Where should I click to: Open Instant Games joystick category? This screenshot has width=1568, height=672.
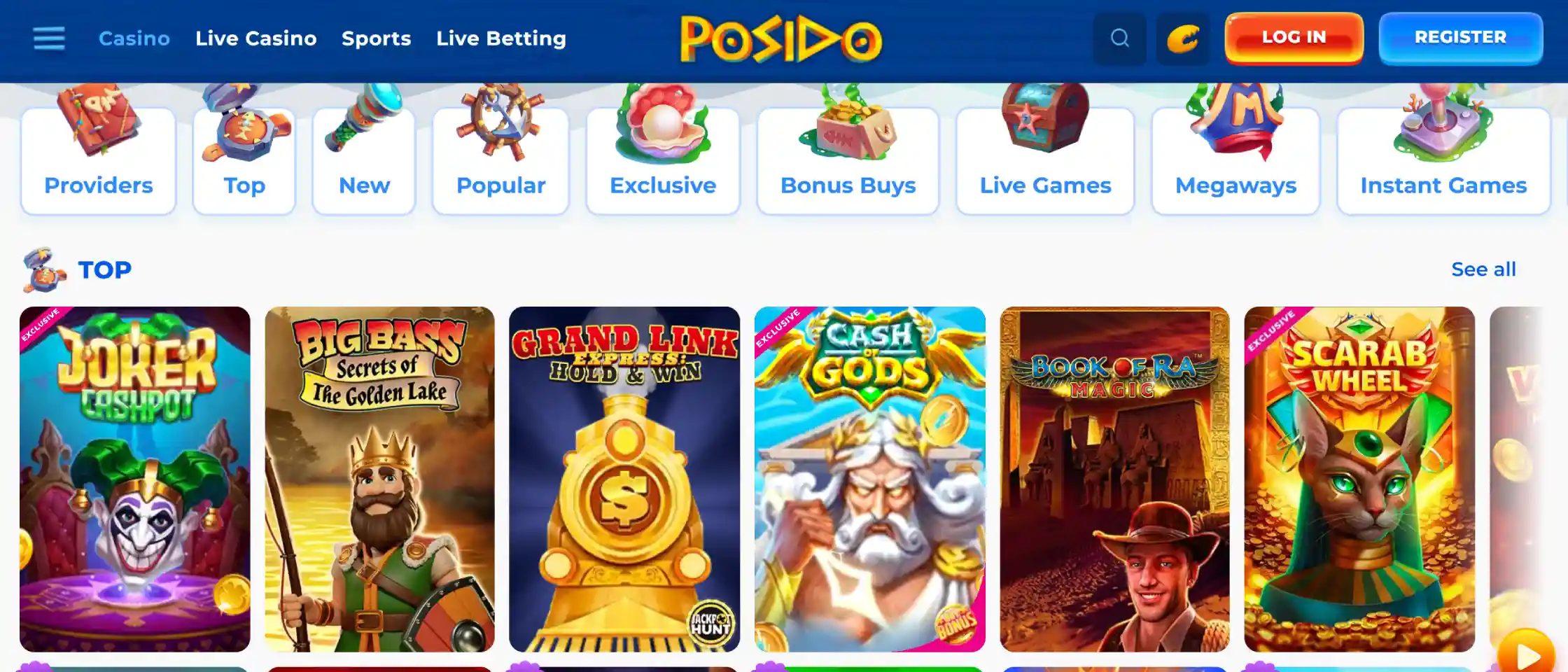[x=1443, y=160]
